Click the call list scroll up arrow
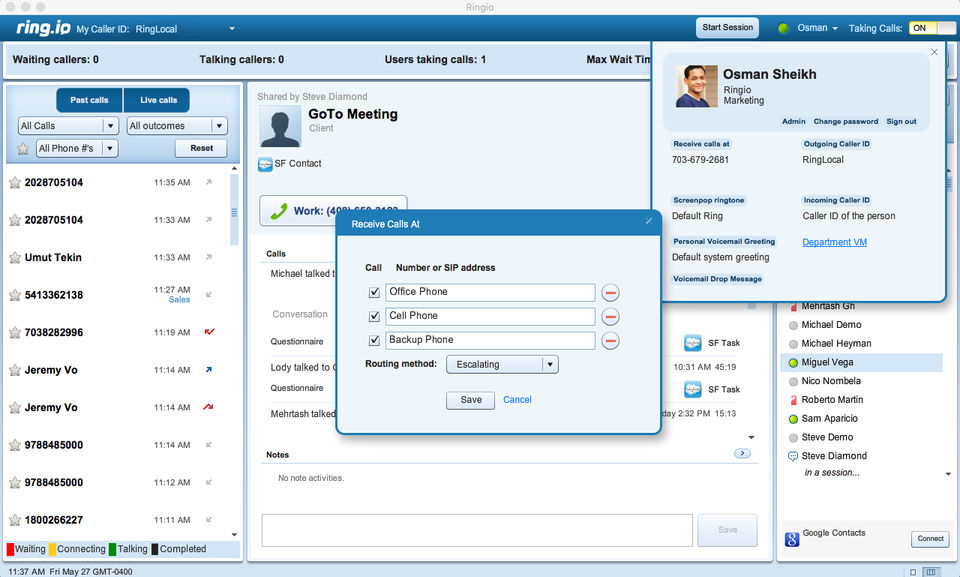 click(x=234, y=168)
